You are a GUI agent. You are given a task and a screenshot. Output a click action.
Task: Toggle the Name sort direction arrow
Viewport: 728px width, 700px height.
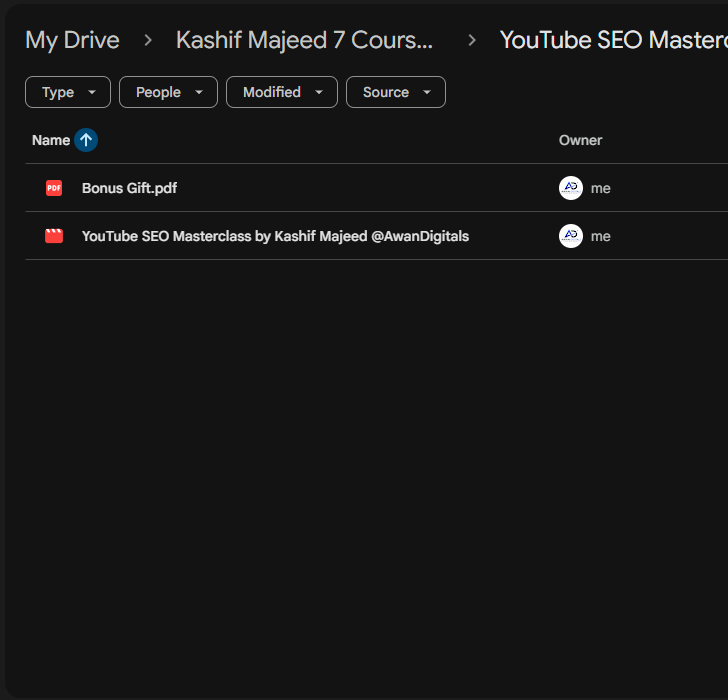[86, 140]
